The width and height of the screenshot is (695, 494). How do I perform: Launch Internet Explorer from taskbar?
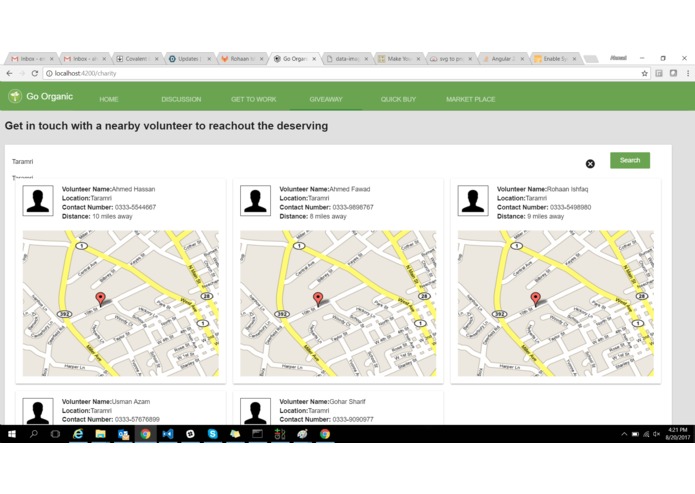pyautogui.click(x=78, y=434)
